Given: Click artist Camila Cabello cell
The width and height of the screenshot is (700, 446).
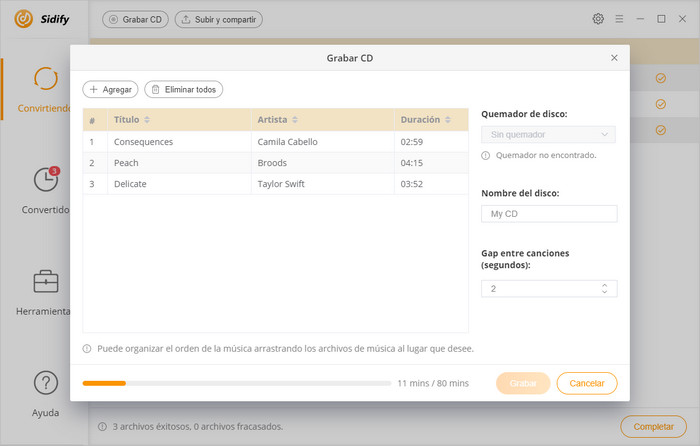Looking at the screenshot, I should coord(288,142).
